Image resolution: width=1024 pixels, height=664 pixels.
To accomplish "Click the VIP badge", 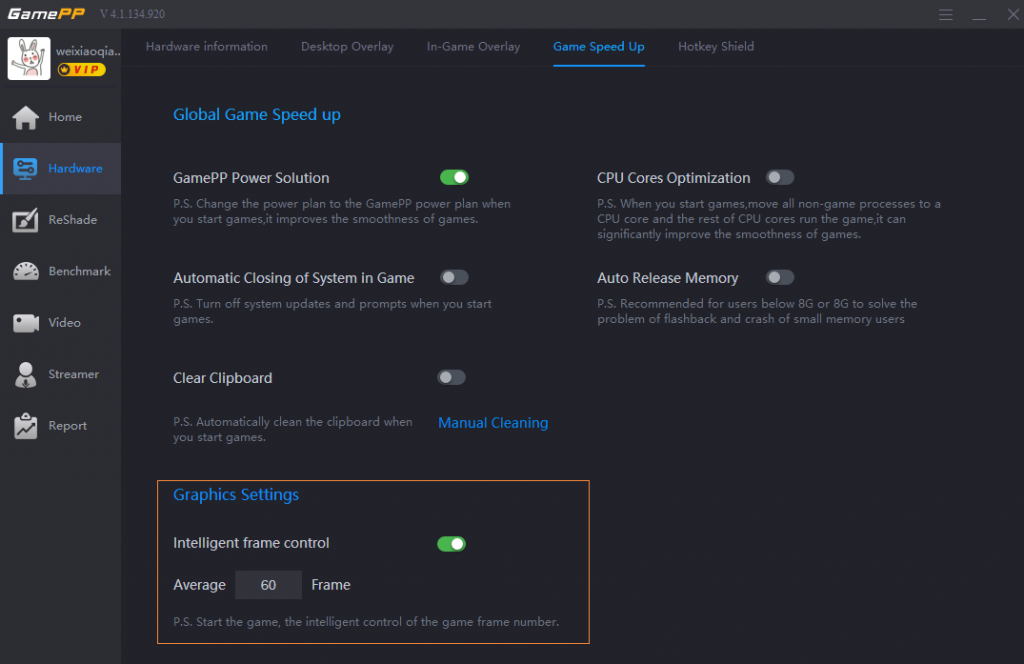I will coord(81,69).
